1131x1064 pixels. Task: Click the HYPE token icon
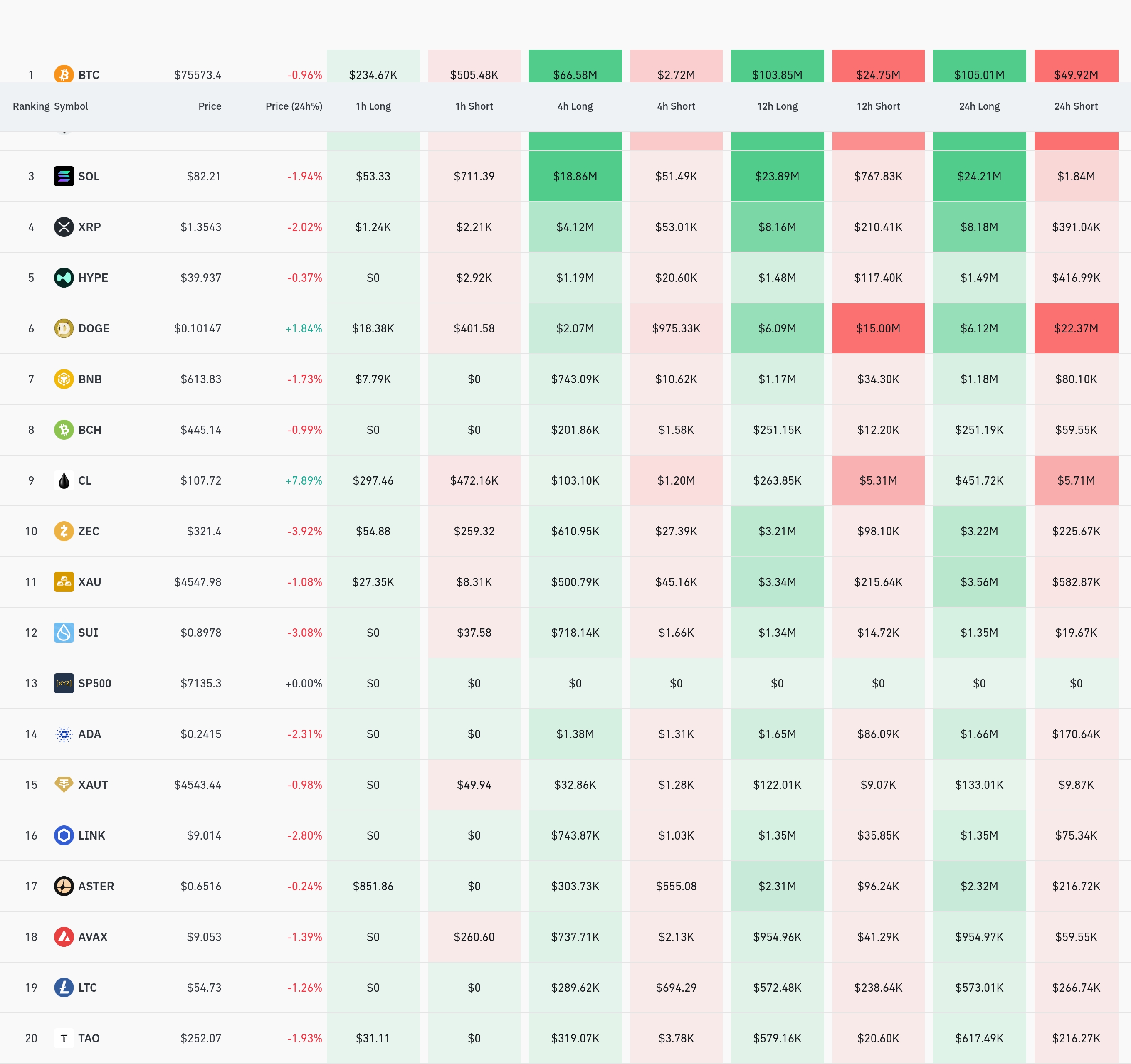pos(64,278)
